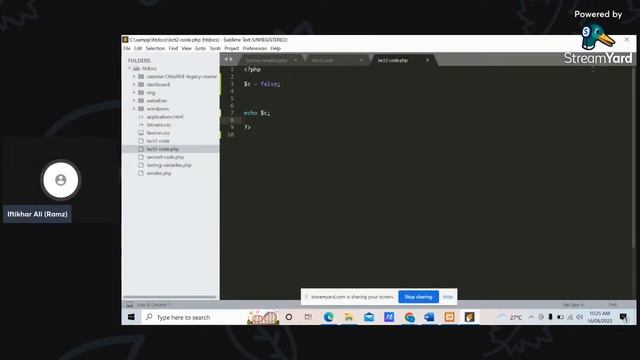This screenshot has height=360, width=640.
Task: Open the File menu
Action: (x=127, y=48)
